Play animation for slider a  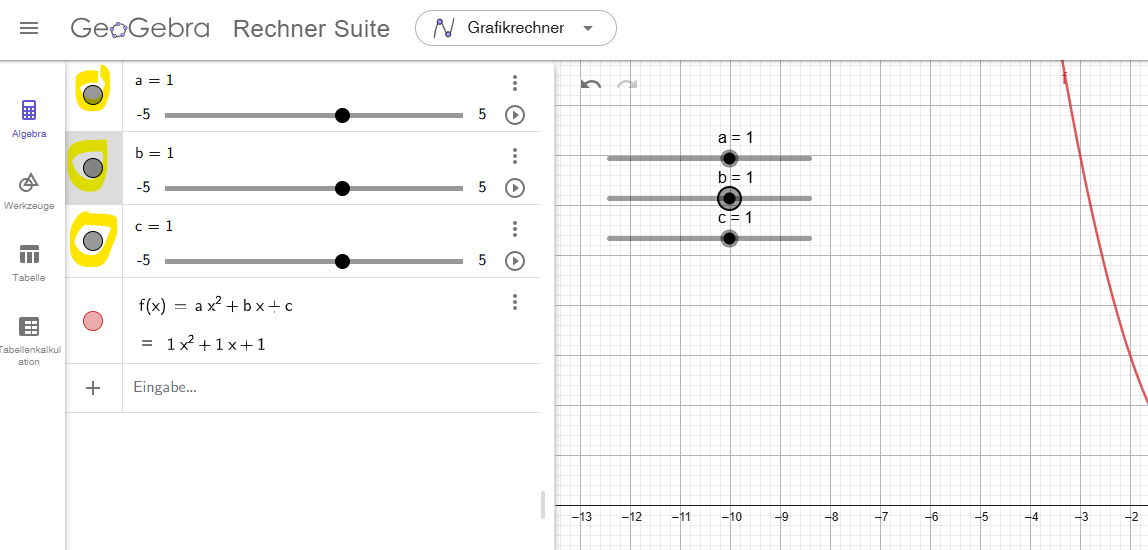tap(515, 115)
